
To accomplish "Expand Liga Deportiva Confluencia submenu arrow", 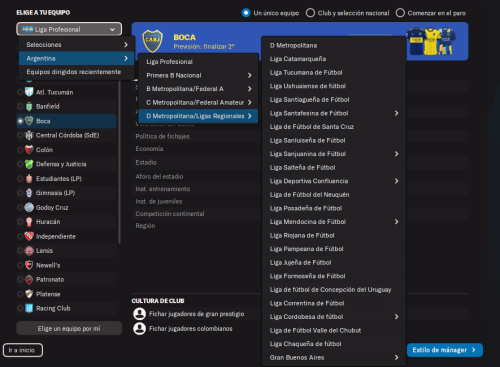I will point(396,181).
